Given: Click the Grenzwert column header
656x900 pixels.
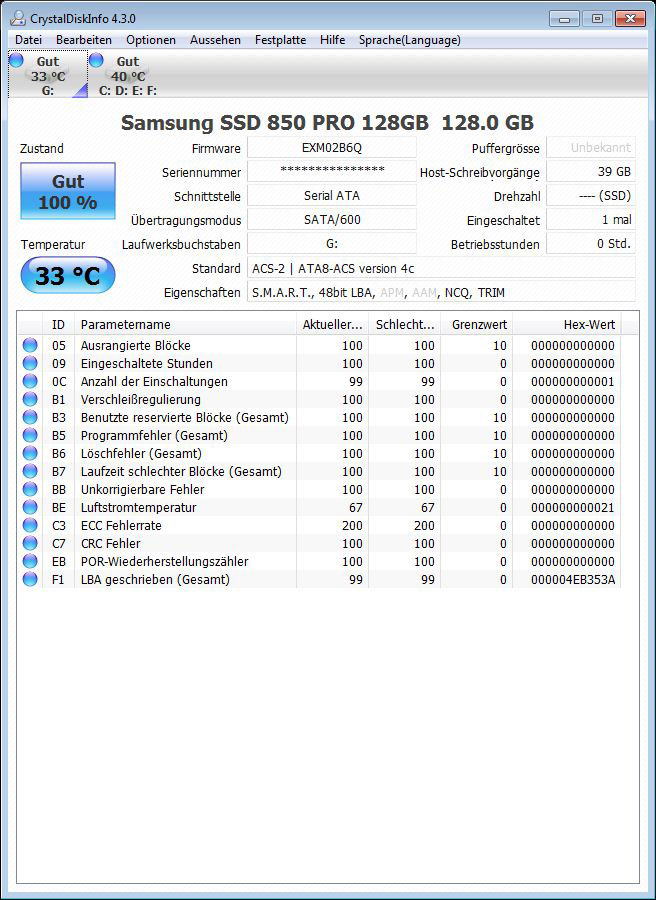Looking at the screenshot, I should point(477,324).
